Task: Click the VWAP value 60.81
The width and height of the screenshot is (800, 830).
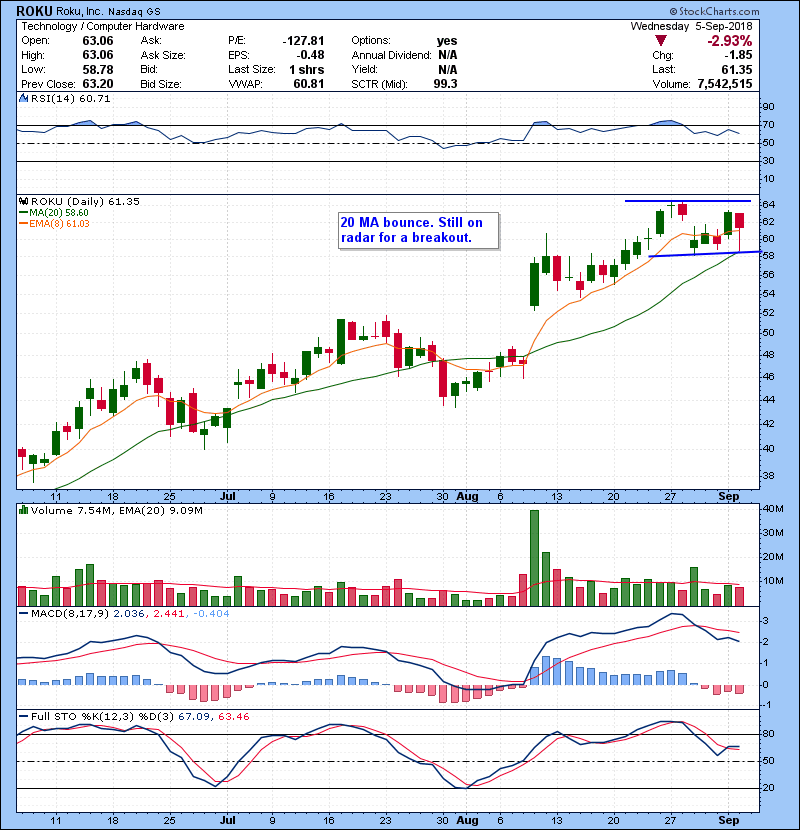Action: point(309,84)
